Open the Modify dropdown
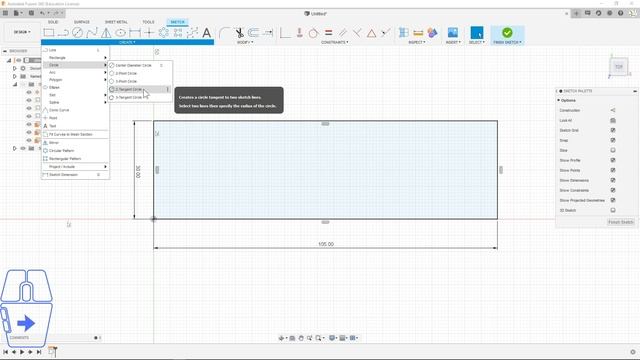 pyautogui.click(x=245, y=42)
